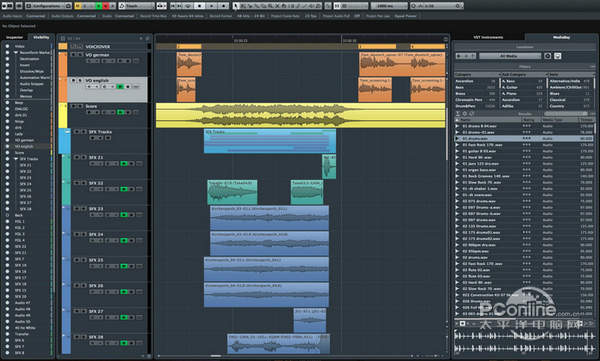Screen dimensions: 600x361
Task: Select the arrow object selection tool
Action: pos(236,6)
